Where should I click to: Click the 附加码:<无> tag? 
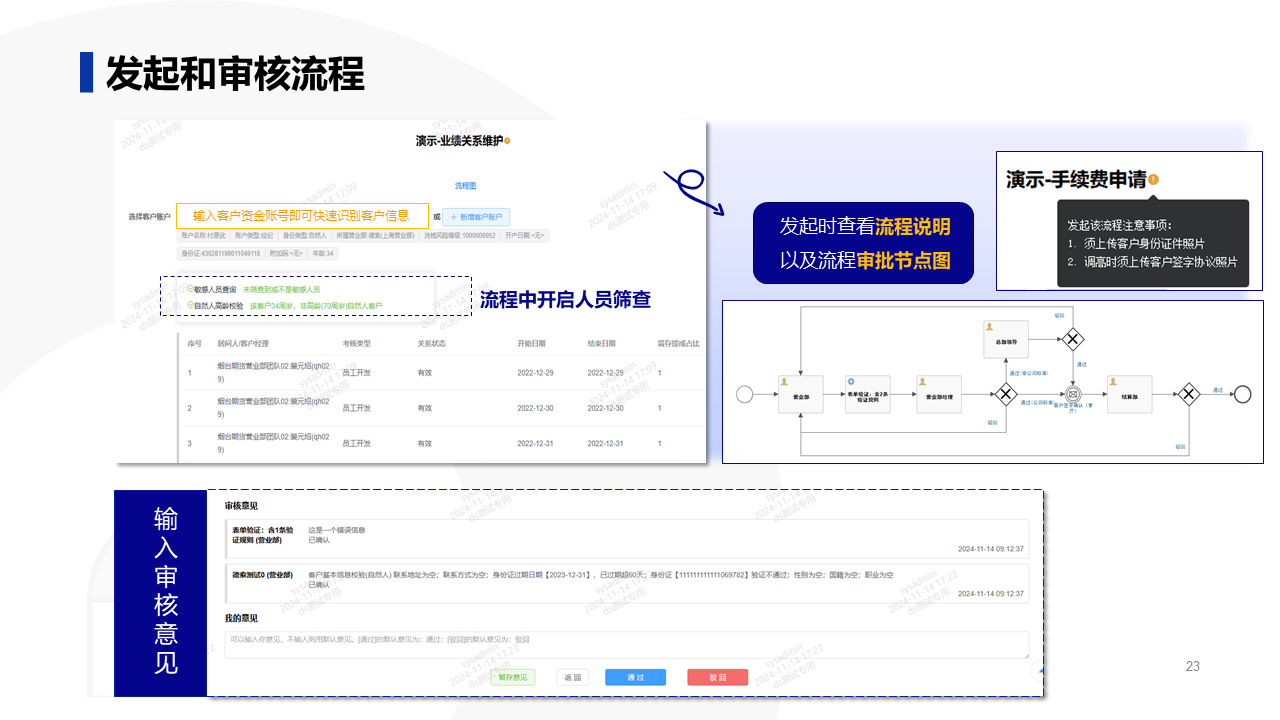(287, 254)
